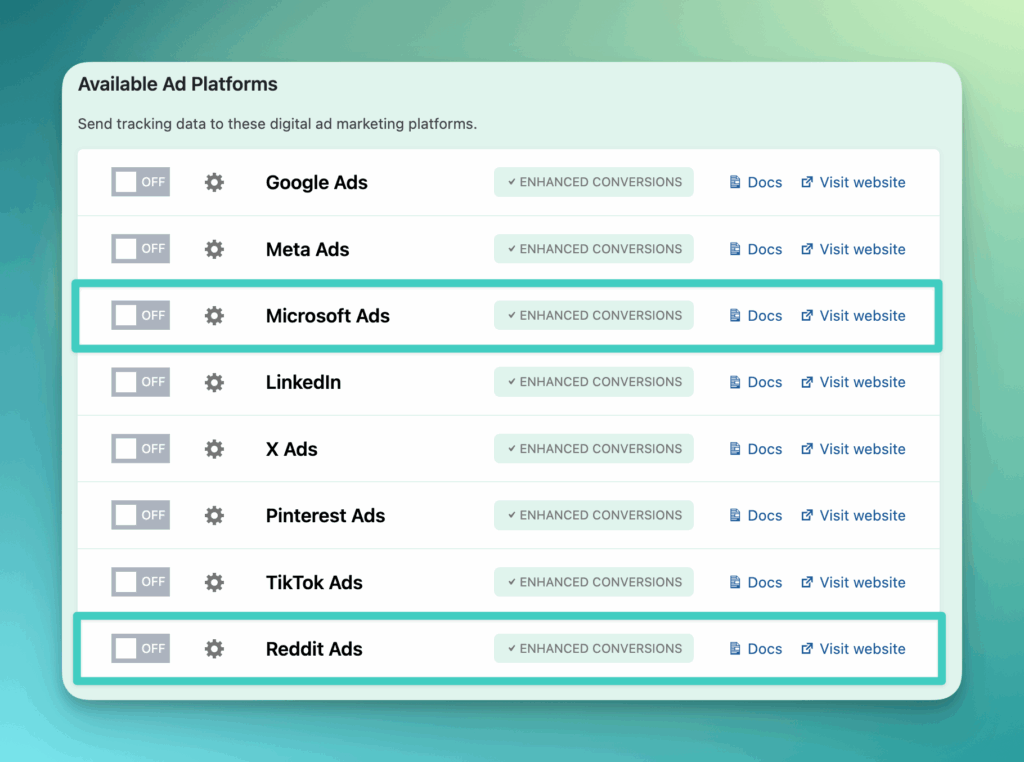
Task: Click the Available Ad Platforms heading
Action: click(x=178, y=84)
